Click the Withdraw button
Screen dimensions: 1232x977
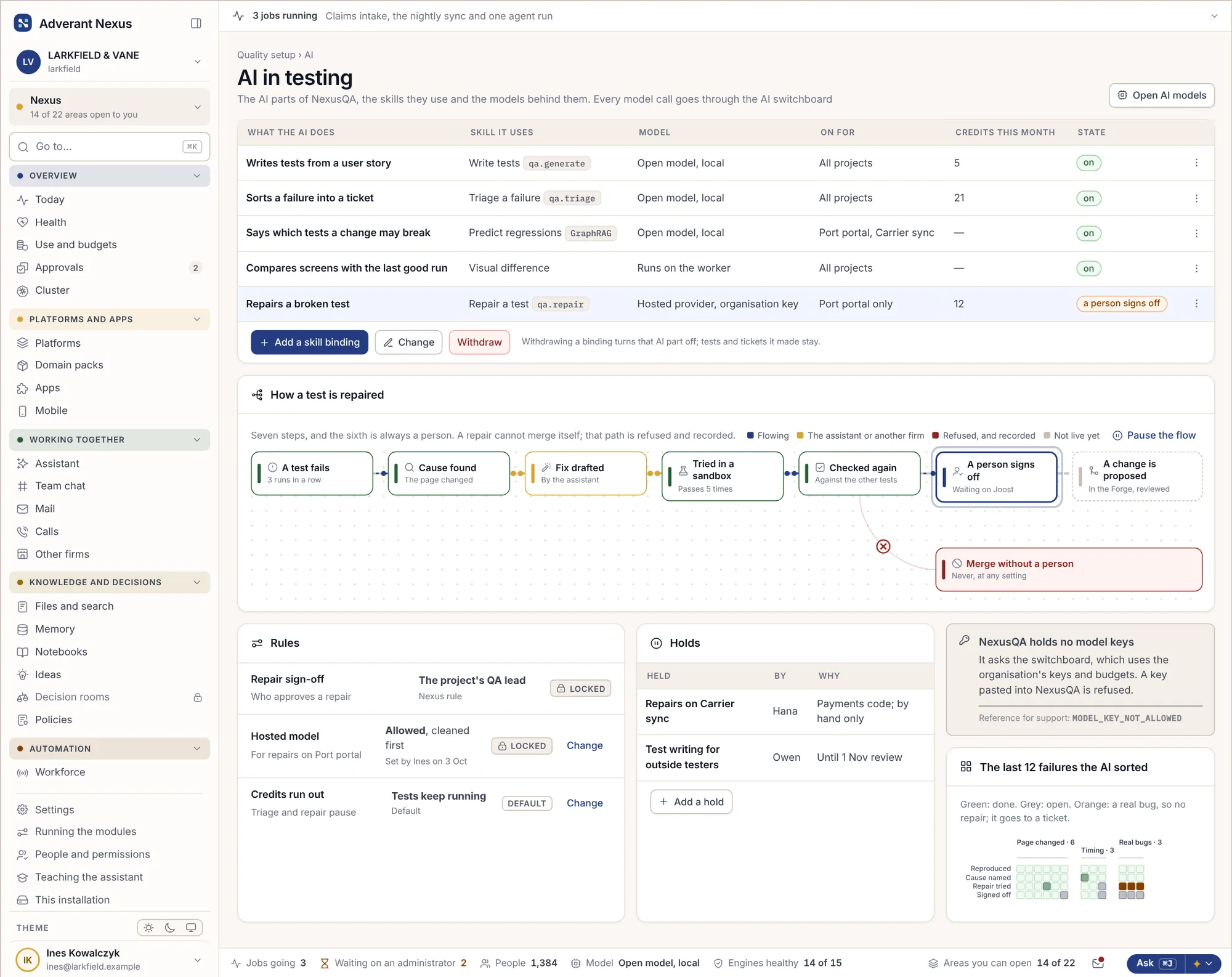click(x=479, y=342)
